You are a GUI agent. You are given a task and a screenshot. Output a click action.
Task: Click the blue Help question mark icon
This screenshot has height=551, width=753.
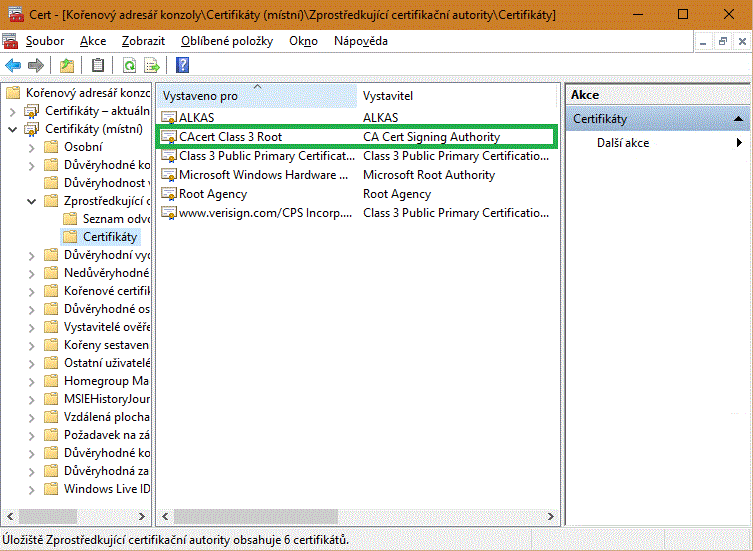tap(183, 66)
